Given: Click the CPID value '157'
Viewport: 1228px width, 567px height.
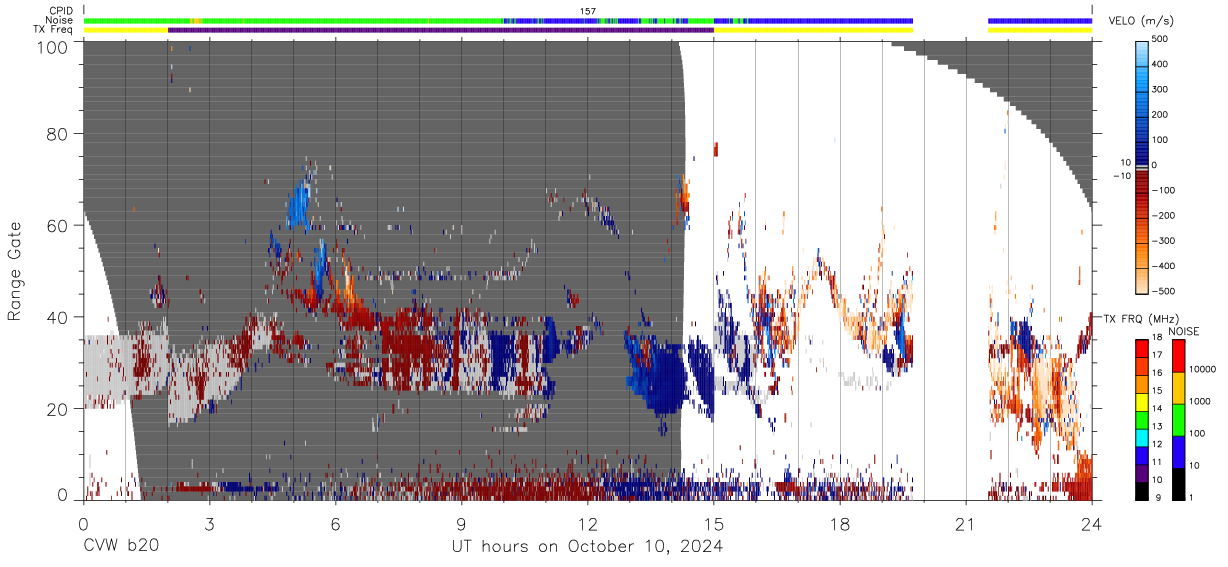Looking at the screenshot, I should coord(588,11).
